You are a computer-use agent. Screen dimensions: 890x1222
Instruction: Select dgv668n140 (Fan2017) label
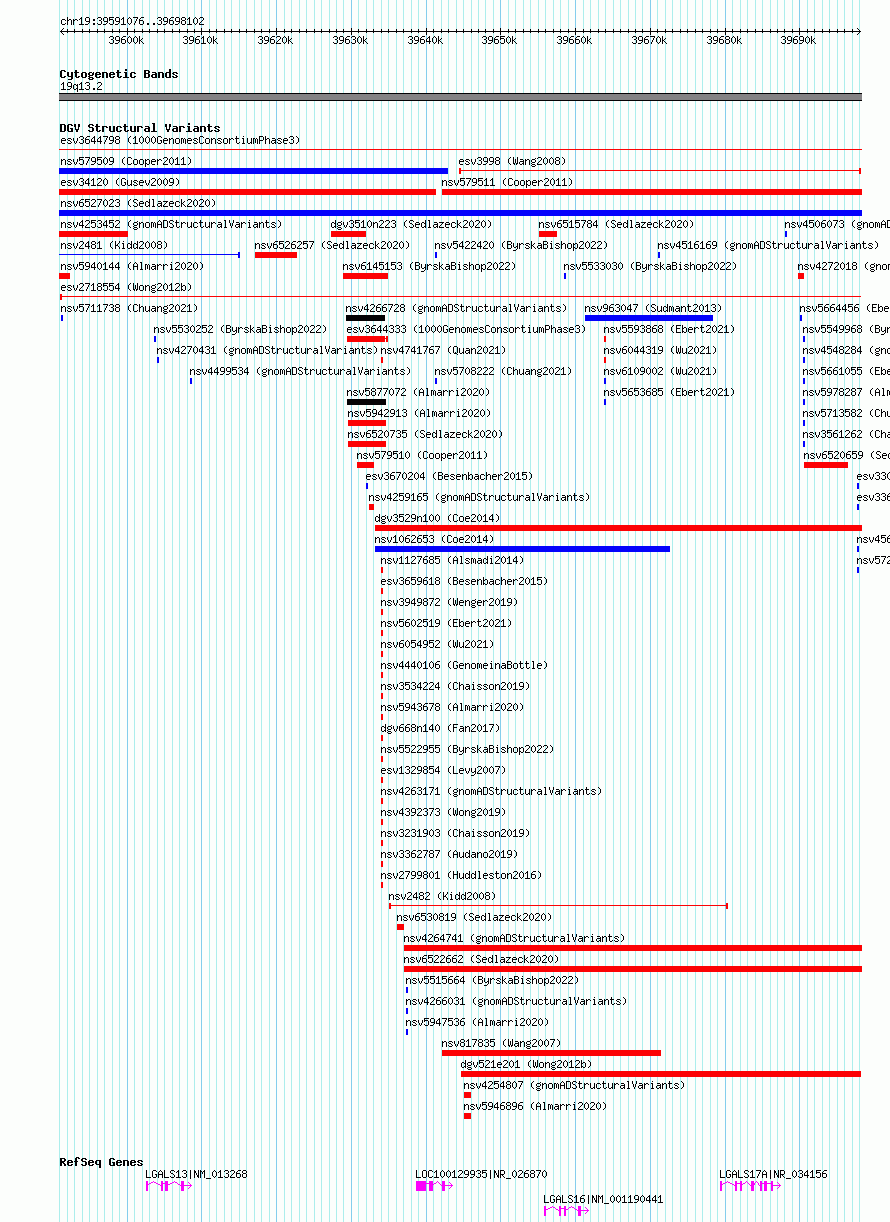tap(439, 728)
